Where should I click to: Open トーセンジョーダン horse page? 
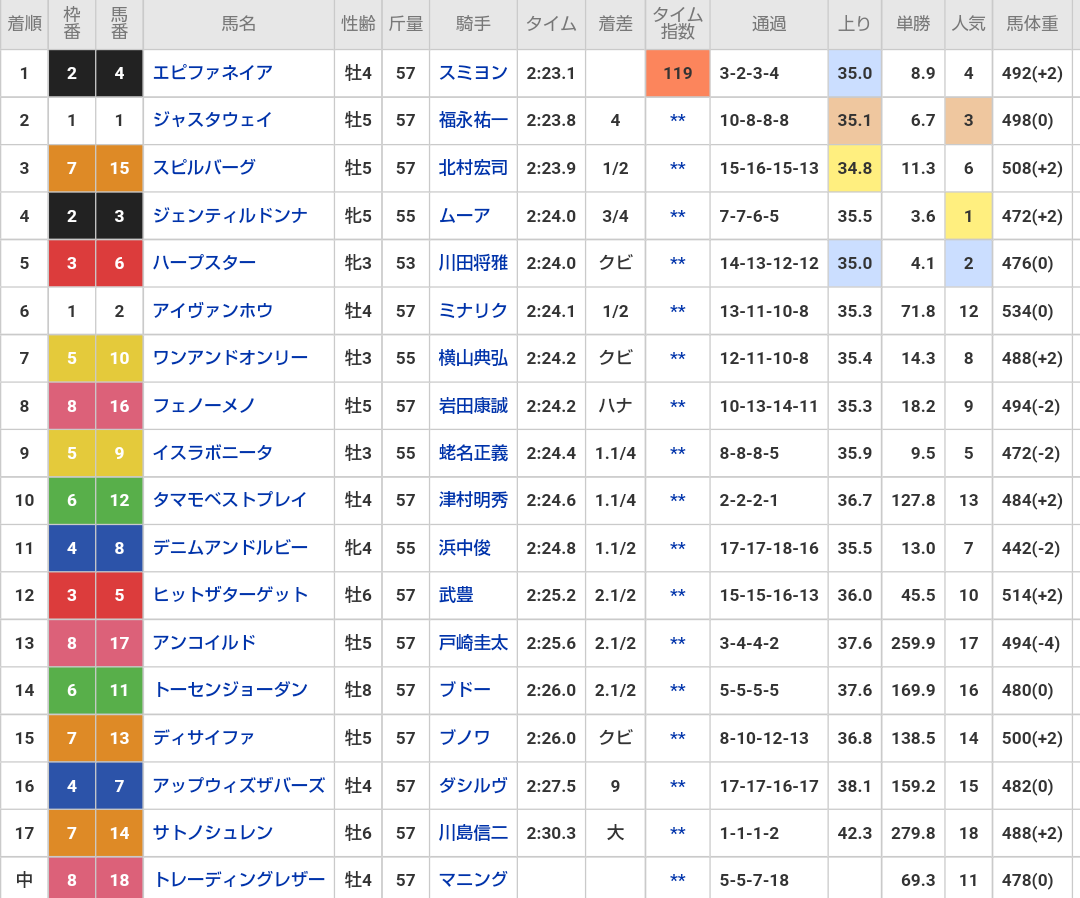point(229,690)
